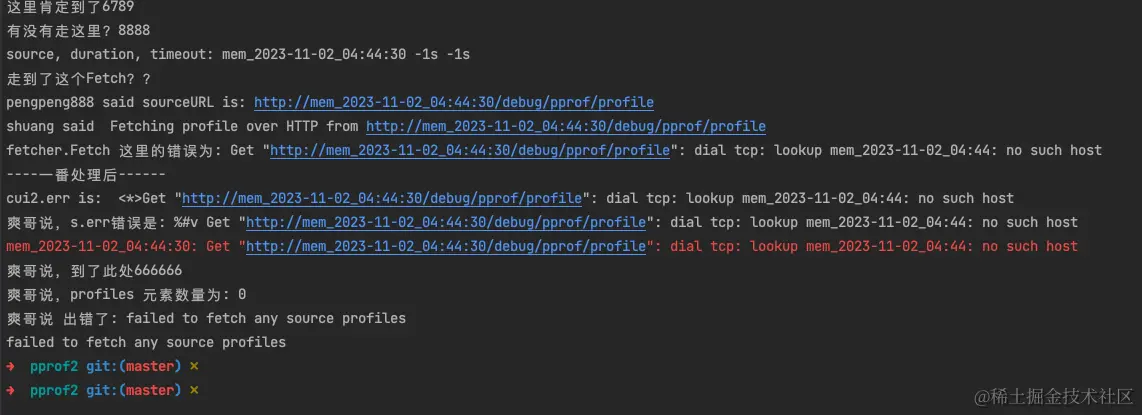Open the underlined URL in the red error line
Image resolution: width=1142 pixels, height=415 pixels.
[x=446, y=246]
